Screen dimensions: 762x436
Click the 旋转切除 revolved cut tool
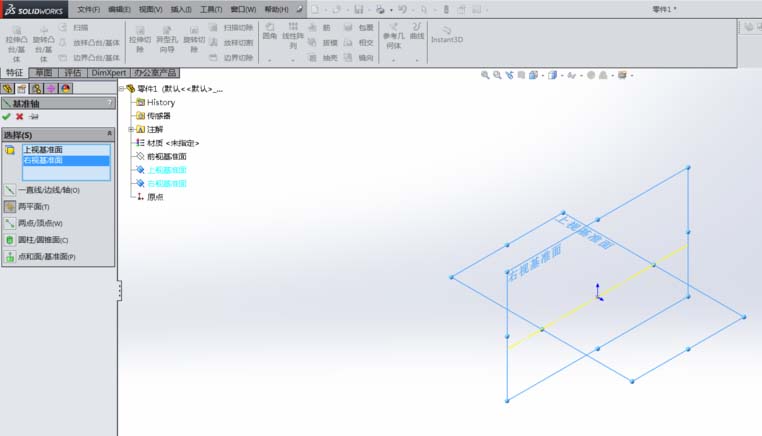(x=194, y=40)
